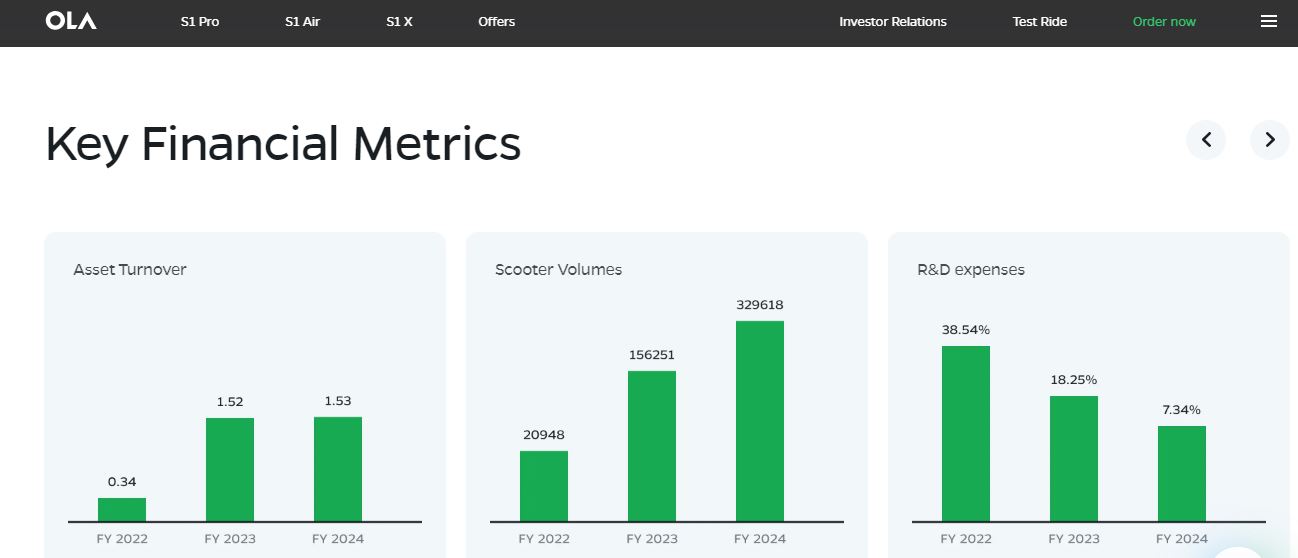Open the S1 X page
The width and height of the screenshot is (1298, 558).
pos(399,21)
